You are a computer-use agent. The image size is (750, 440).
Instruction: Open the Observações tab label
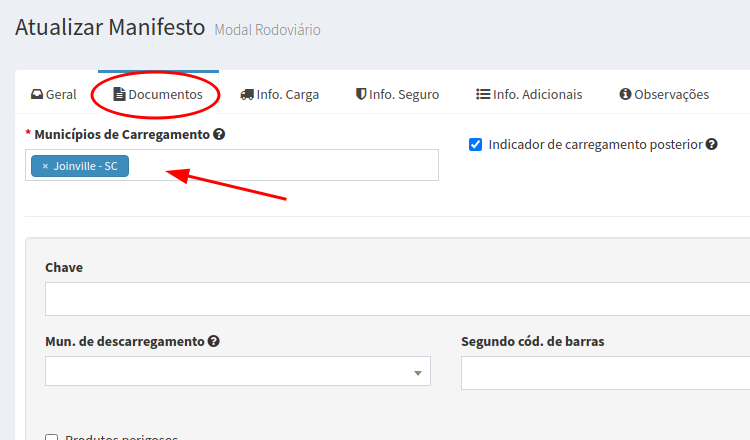671,95
